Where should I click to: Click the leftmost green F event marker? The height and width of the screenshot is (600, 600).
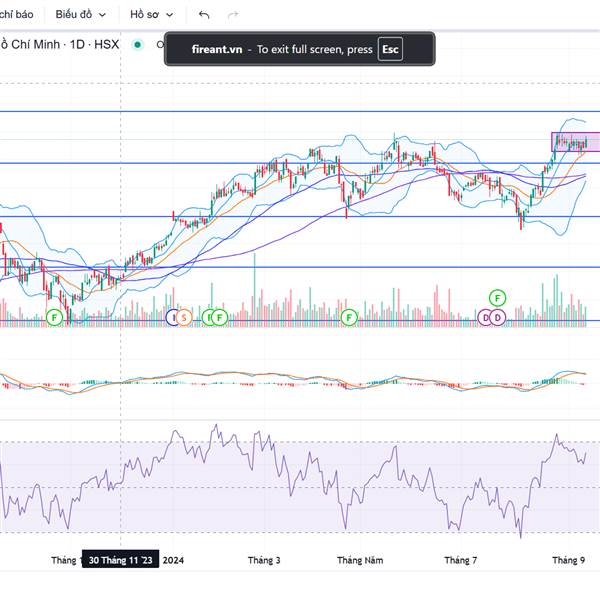tap(54, 318)
